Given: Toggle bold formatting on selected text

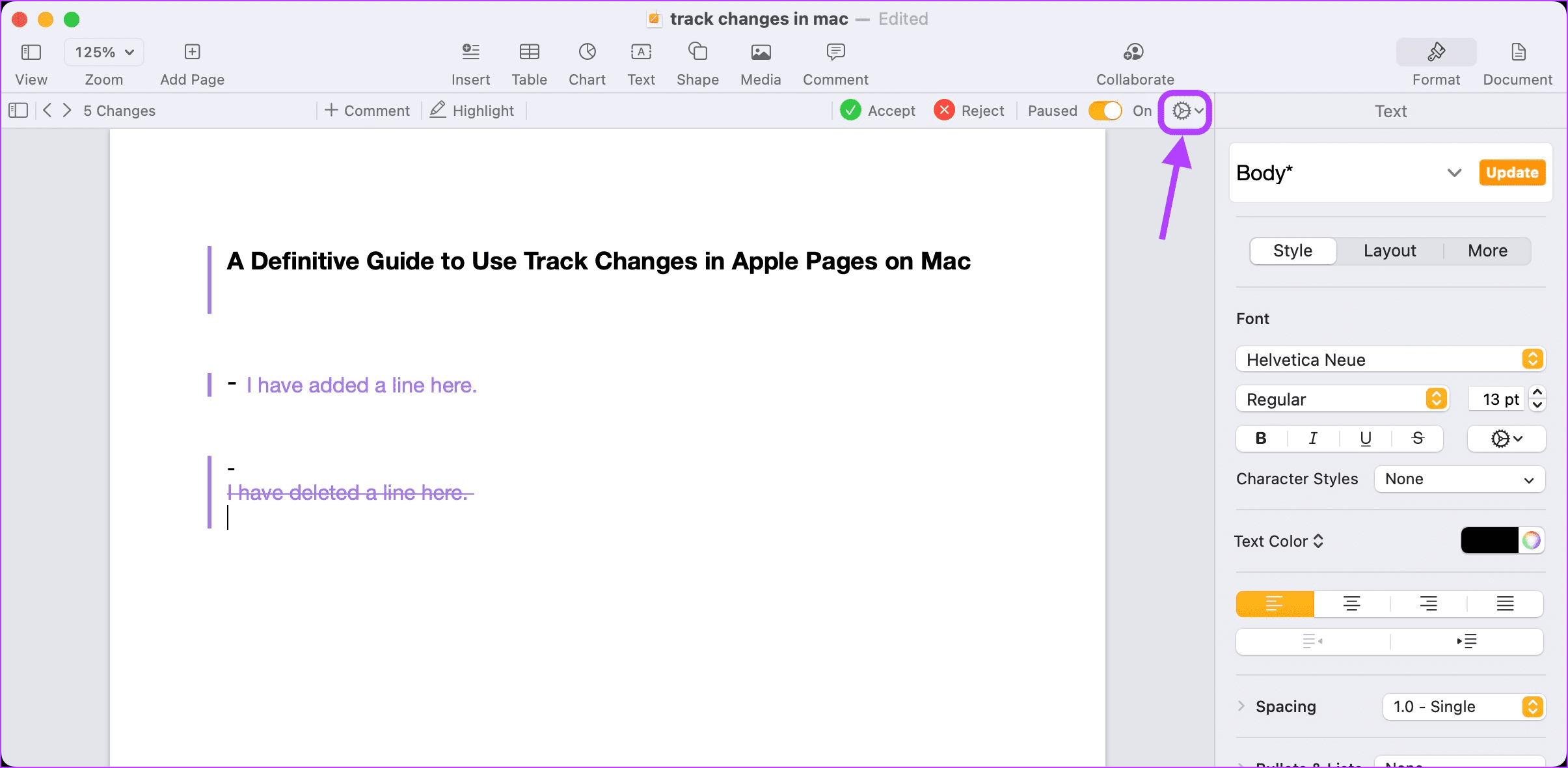Looking at the screenshot, I should 1262,438.
